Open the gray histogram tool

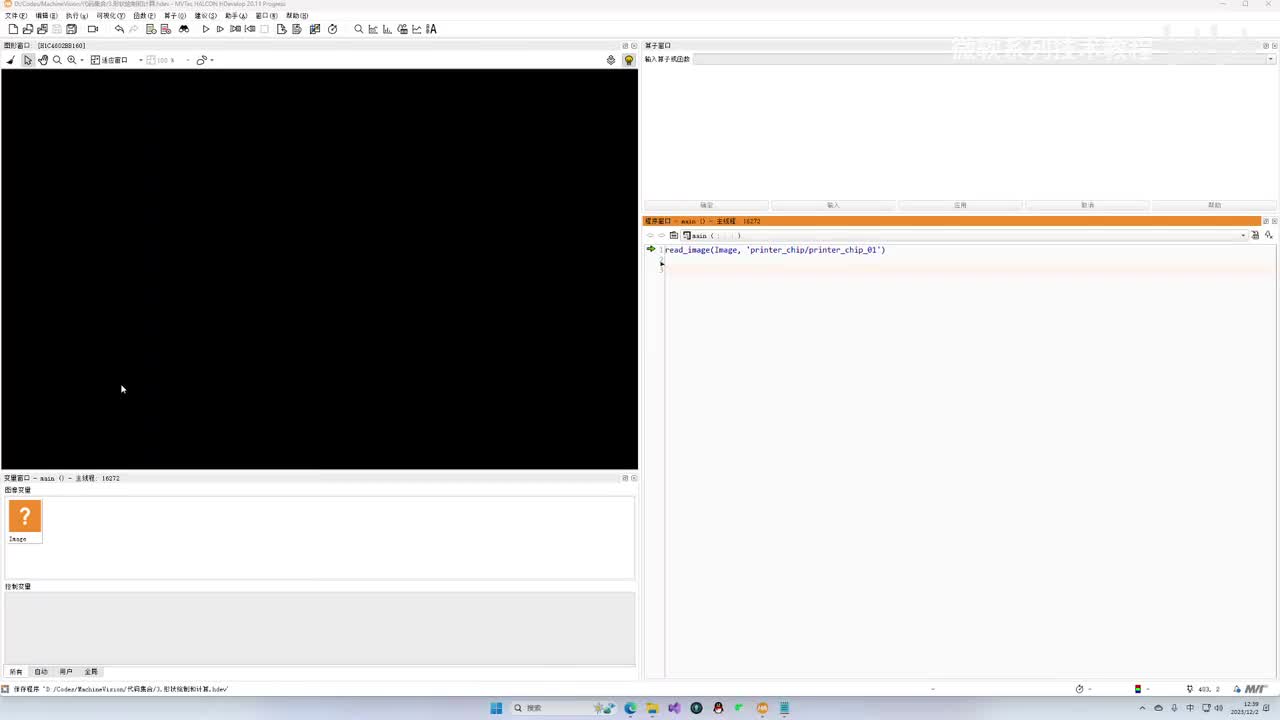(x=373, y=29)
